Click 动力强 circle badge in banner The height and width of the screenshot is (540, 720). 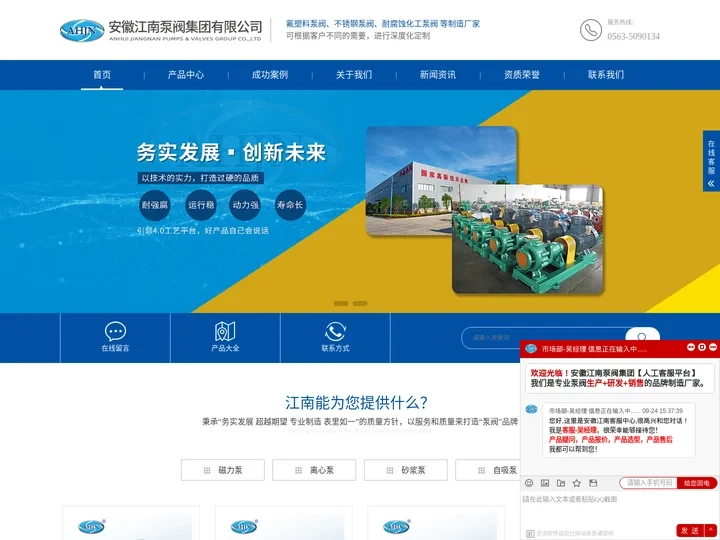pos(245,205)
